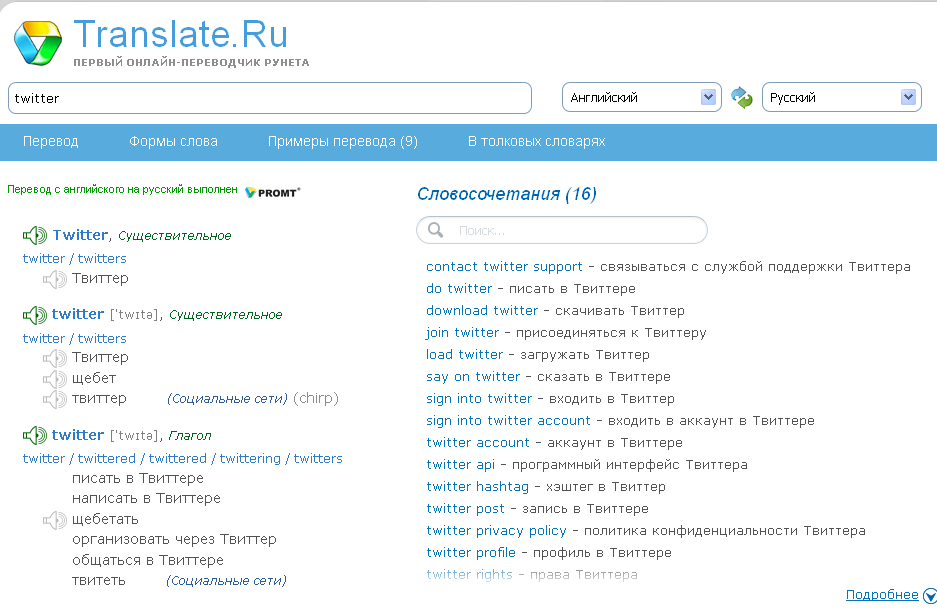Play audio for the verb twitter (Глагол) heading
937x615 pixels.
point(35,435)
